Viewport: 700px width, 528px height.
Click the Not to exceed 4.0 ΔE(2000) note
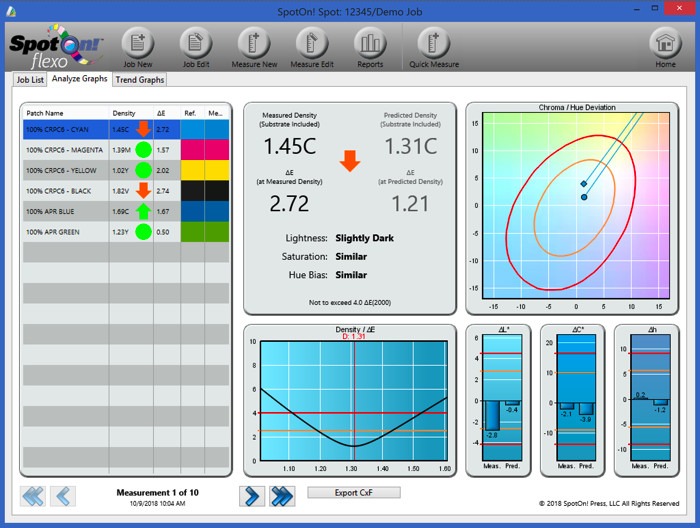click(x=350, y=303)
